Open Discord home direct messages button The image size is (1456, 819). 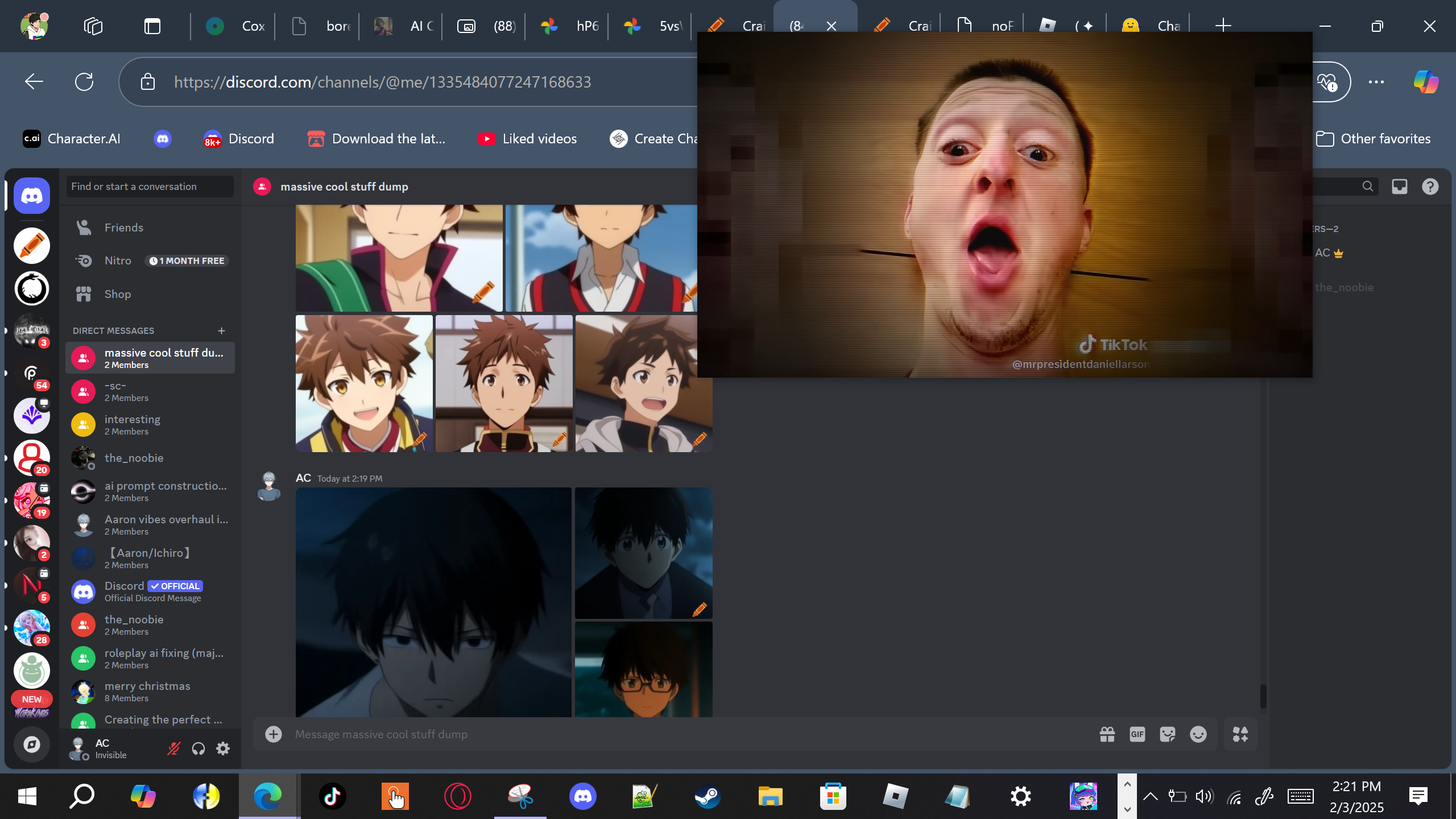pos(32,196)
